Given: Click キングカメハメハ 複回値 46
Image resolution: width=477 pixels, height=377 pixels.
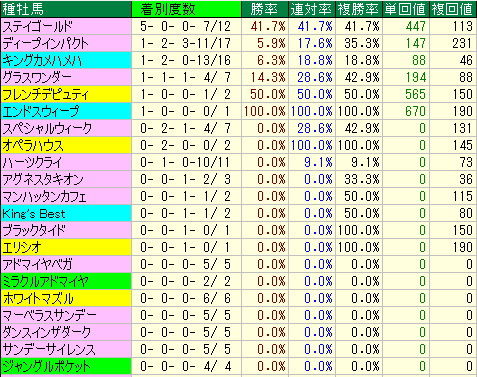Looking at the screenshot, I should (466, 60).
